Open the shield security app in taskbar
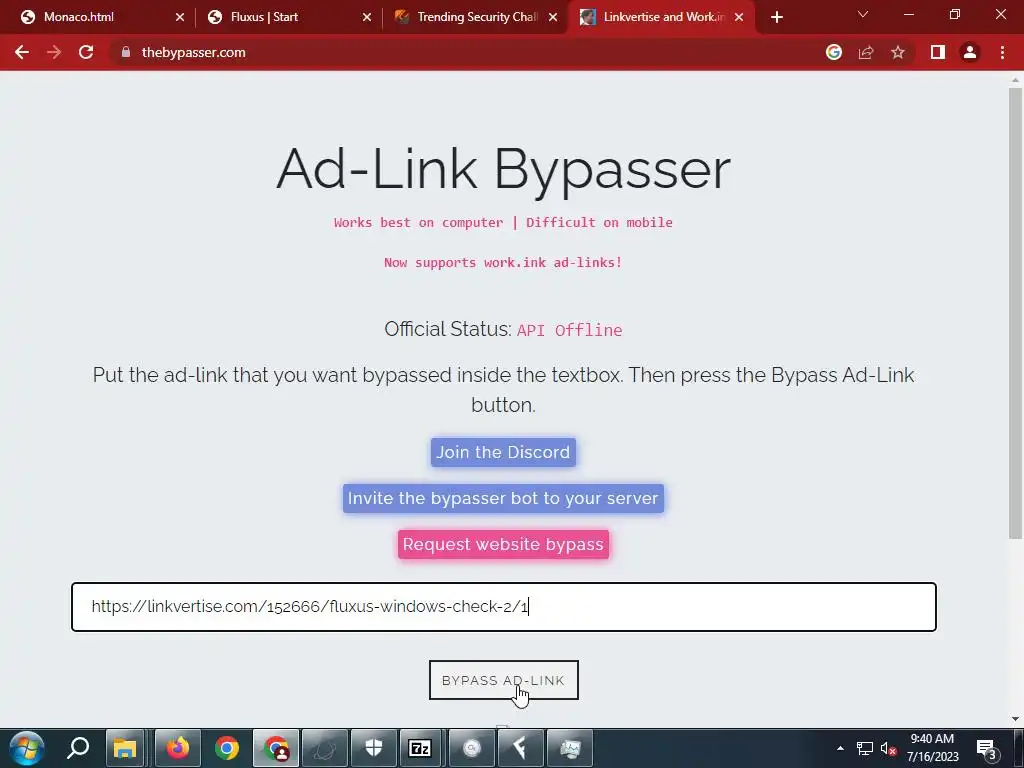Image resolution: width=1024 pixels, height=768 pixels. [x=374, y=748]
